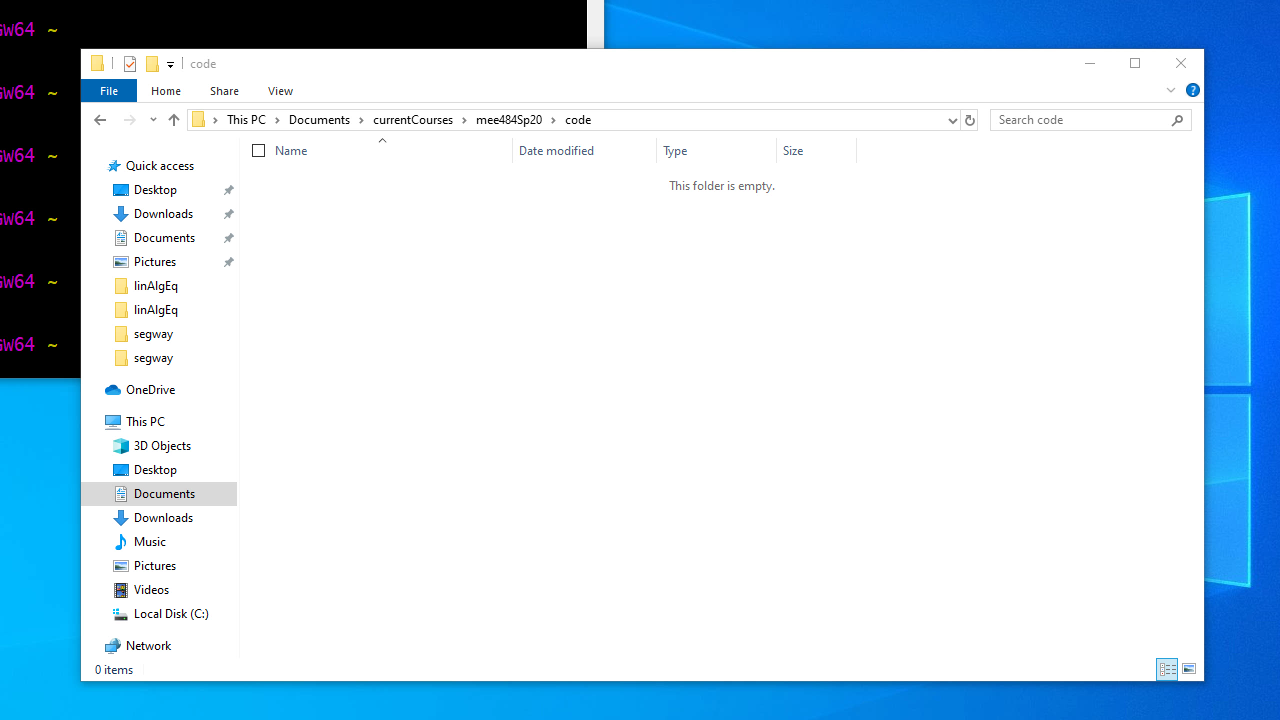Image resolution: width=1280 pixels, height=720 pixels.
Task: Open 3D Objects under This PC
Action: tap(162, 446)
